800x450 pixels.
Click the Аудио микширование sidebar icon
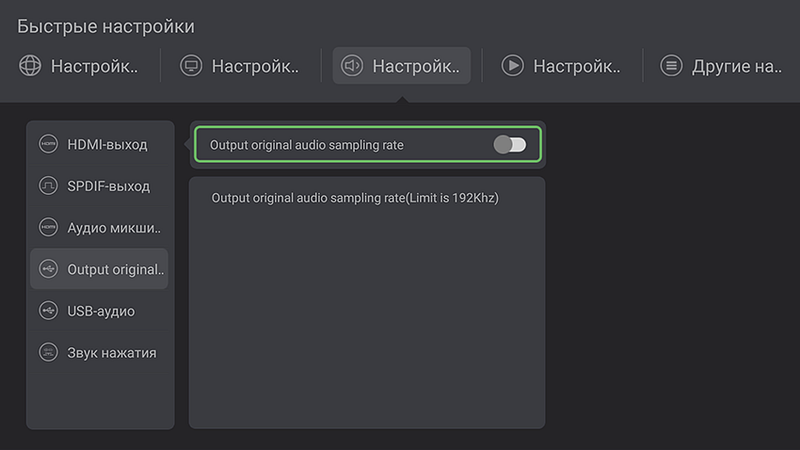(48, 227)
